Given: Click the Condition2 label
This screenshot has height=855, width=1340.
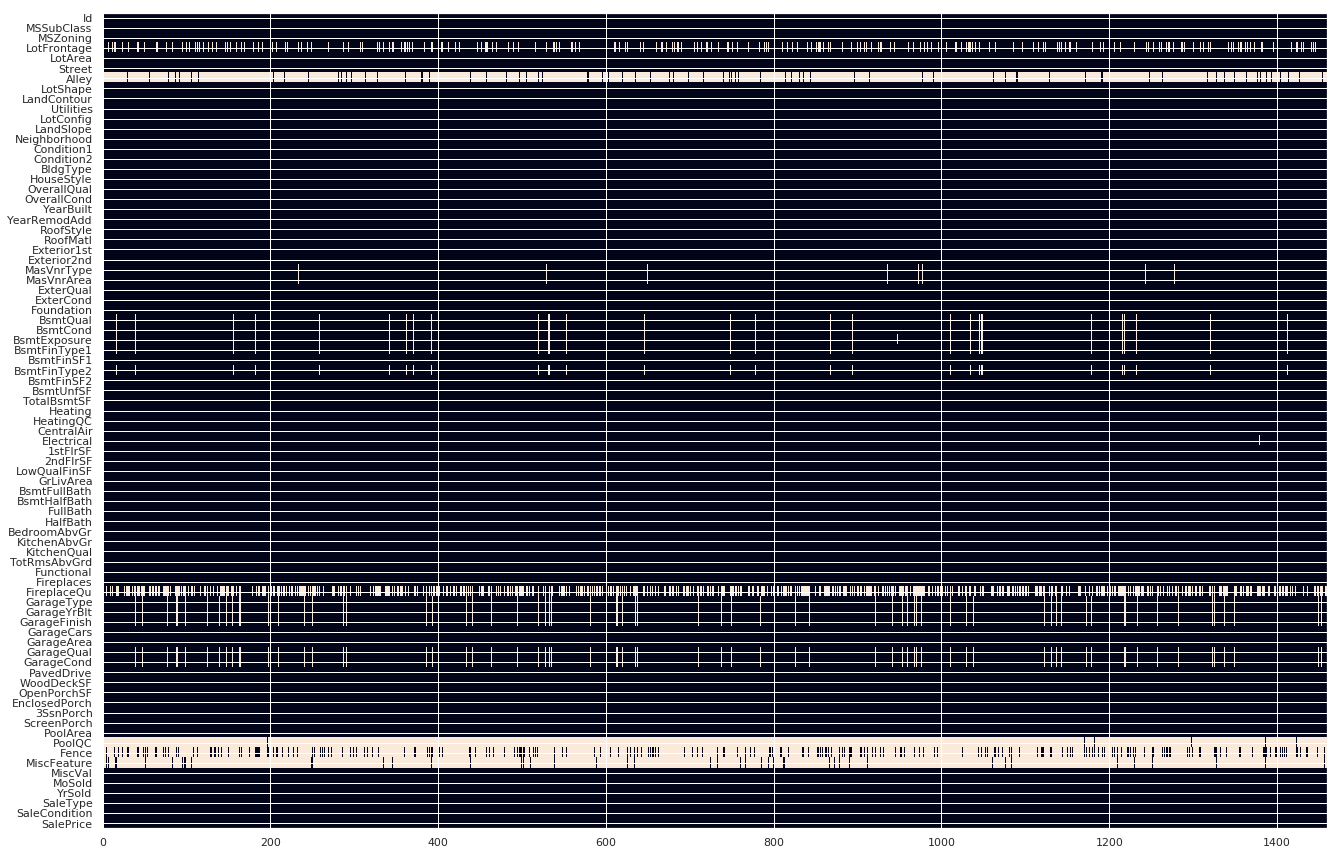Looking at the screenshot, I should tap(63, 159).
